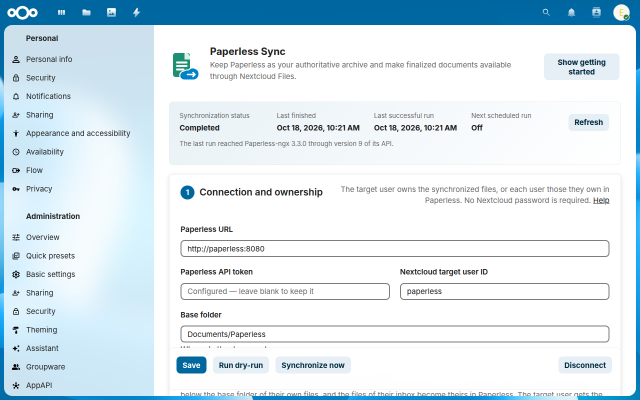The width and height of the screenshot is (640, 400).
Task: Click the icon beside personal Sharing
Action: coord(16,115)
